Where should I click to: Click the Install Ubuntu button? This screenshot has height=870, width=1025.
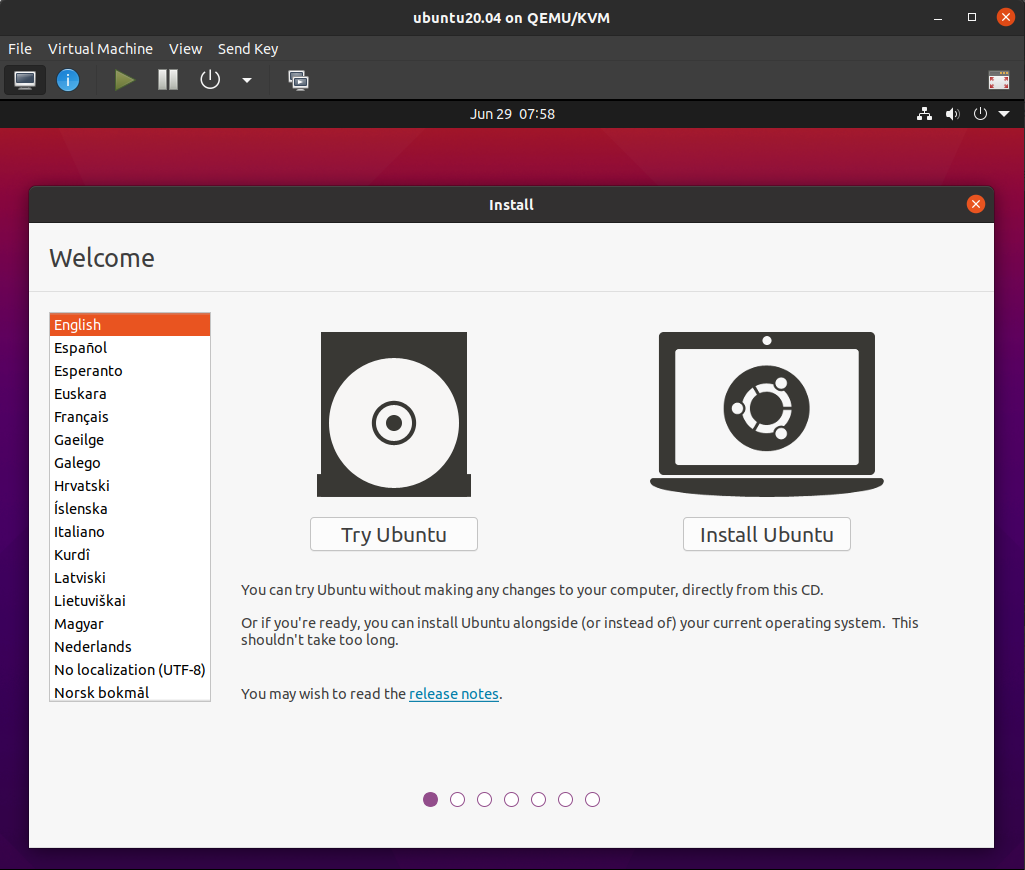pos(767,534)
